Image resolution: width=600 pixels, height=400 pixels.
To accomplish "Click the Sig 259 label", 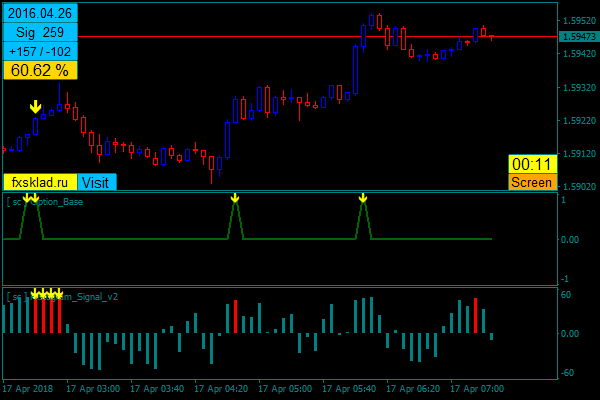I will pyautogui.click(x=40, y=32).
